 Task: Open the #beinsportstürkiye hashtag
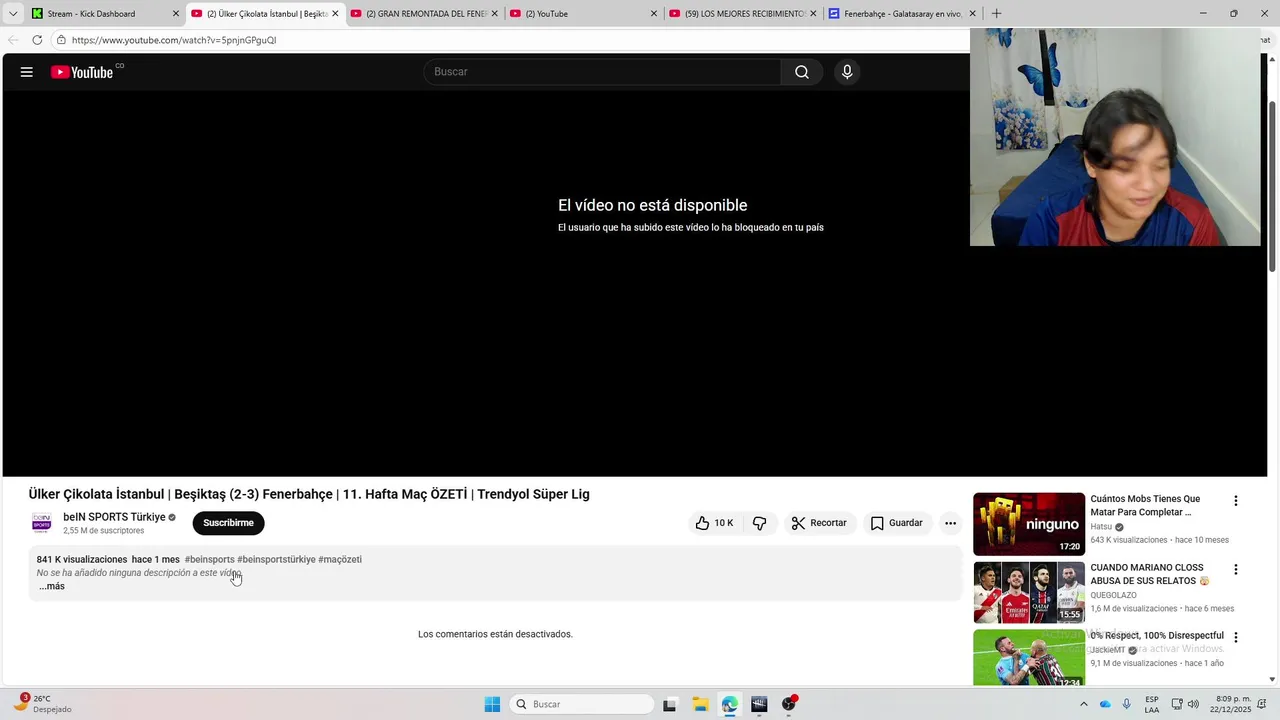(x=276, y=559)
